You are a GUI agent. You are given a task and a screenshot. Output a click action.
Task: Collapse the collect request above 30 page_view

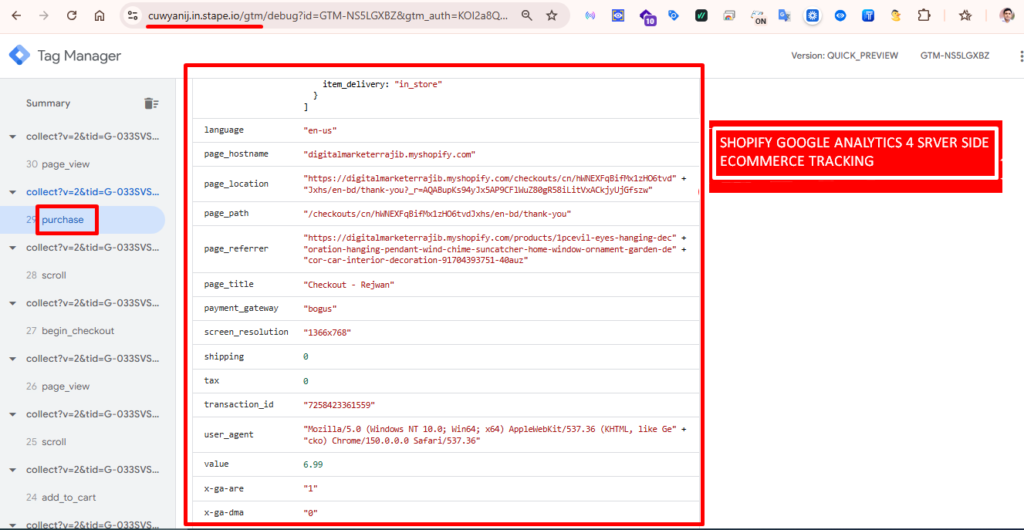12,136
